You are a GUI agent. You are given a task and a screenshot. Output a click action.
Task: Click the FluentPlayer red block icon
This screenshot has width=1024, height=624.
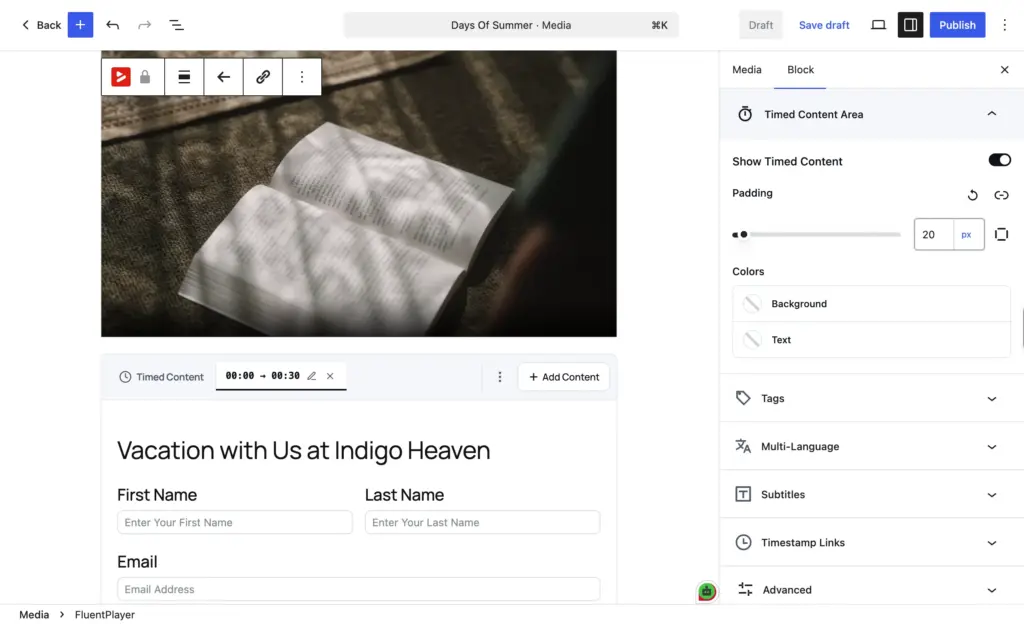click(x=120, y=77)
